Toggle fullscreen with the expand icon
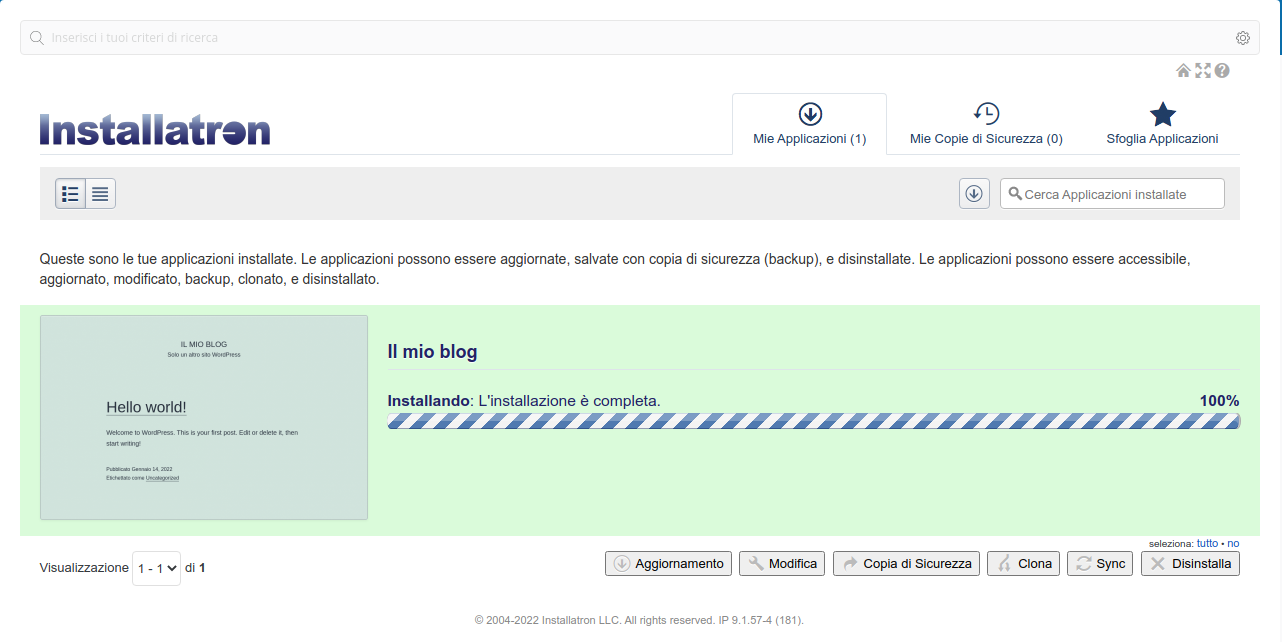Viewport: 1282px width, 642px height. (x=1203, y=71)
